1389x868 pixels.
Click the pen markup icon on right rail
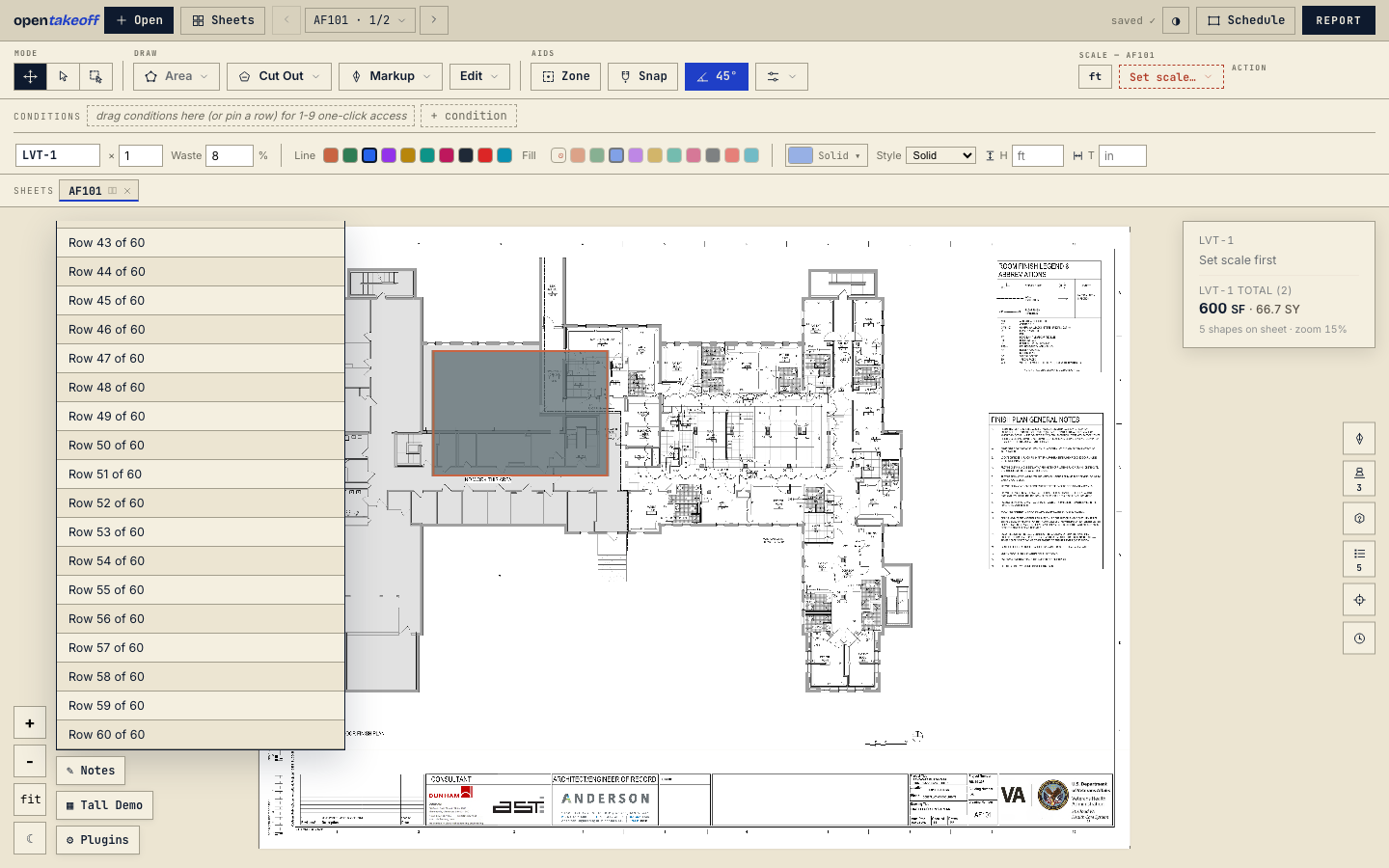[1359, 439]
